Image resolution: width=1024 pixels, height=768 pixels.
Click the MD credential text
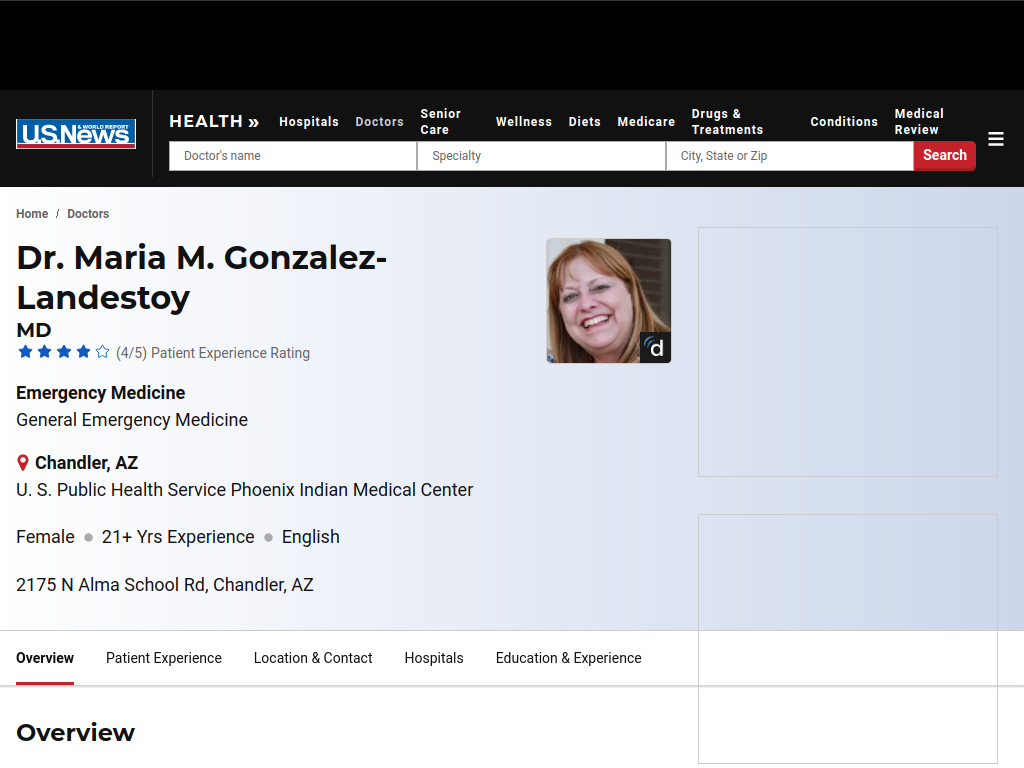tap(34, 330)
